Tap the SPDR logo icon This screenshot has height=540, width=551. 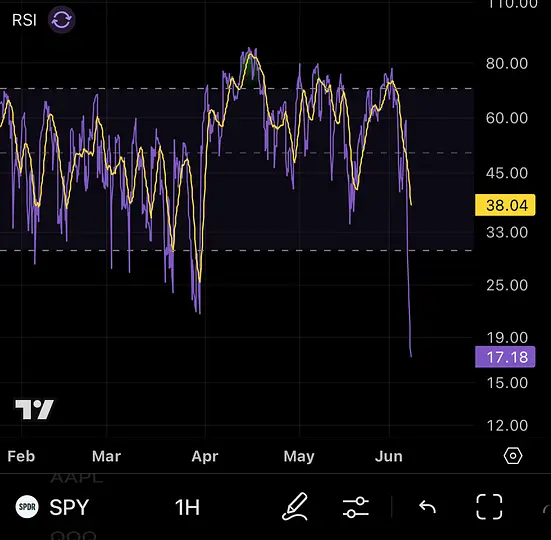[27, 507]
